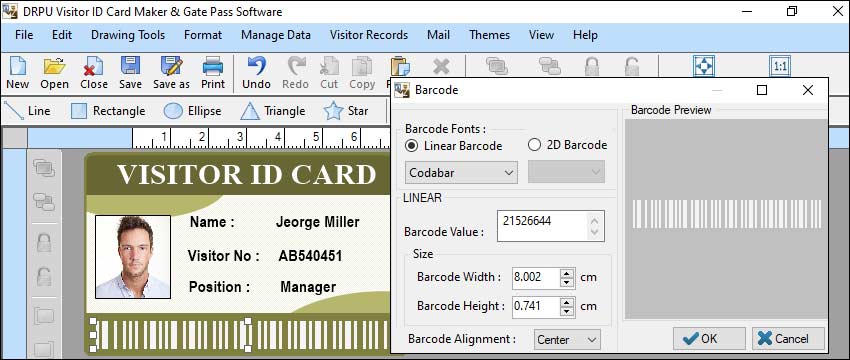Increase Barcode Width with up arrow
Viewport: 850px width, 360px height.
567,273
